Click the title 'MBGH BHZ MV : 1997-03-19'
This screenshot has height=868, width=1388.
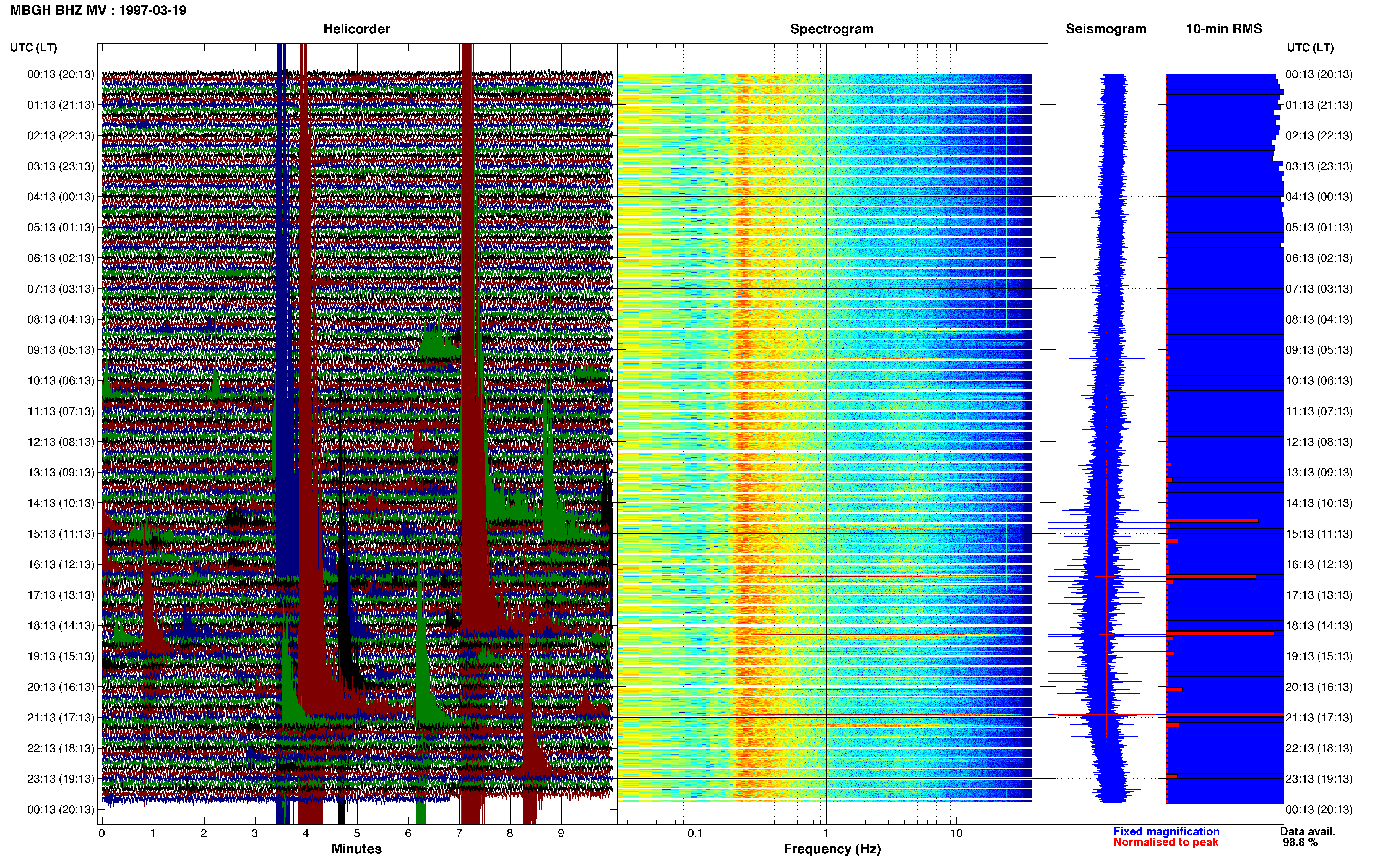click(x=98, y=10)
